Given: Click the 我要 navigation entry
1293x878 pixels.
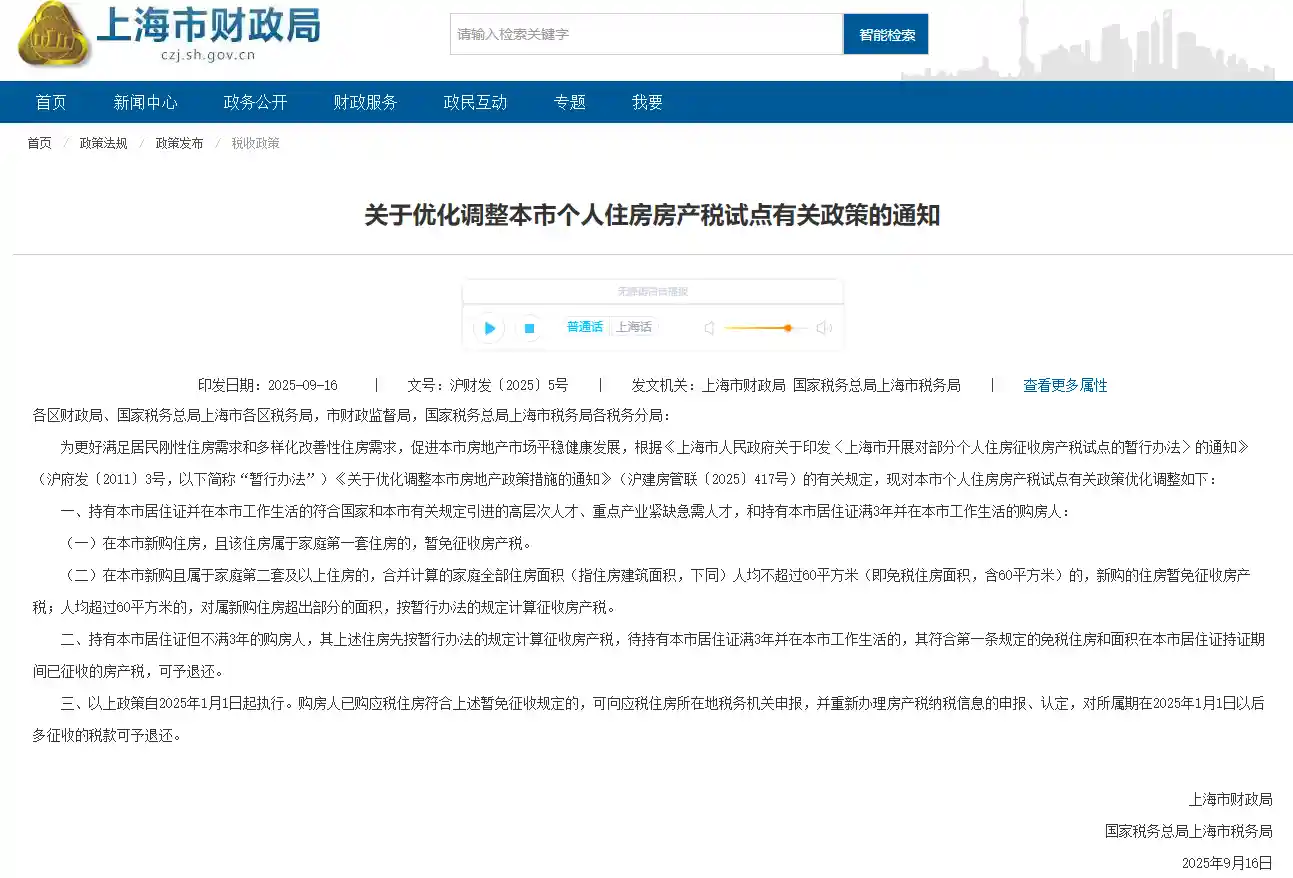Looking at the screenshot, I should [645, 101].
